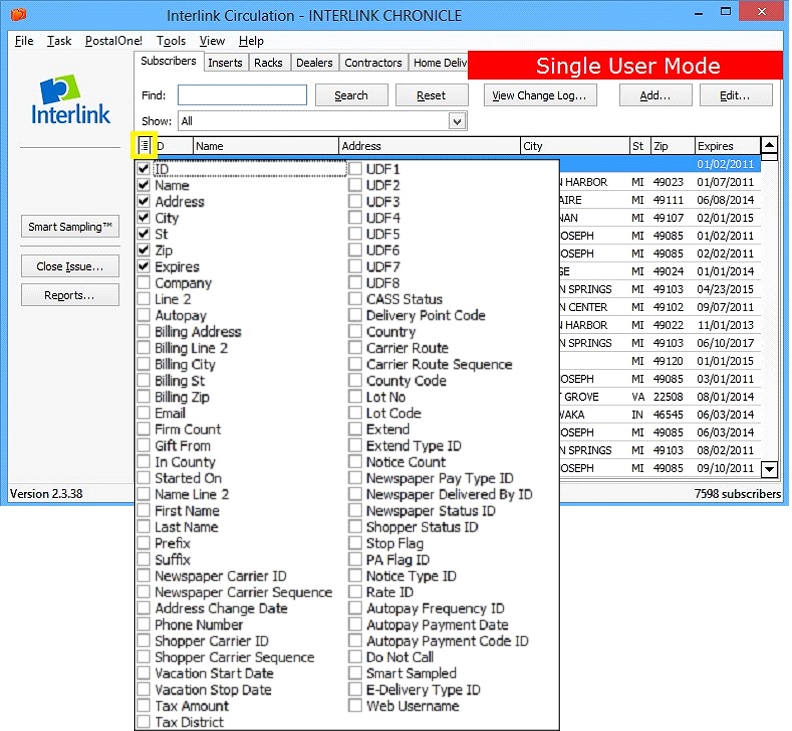Click the list scroll up arrow

point(769,145)
